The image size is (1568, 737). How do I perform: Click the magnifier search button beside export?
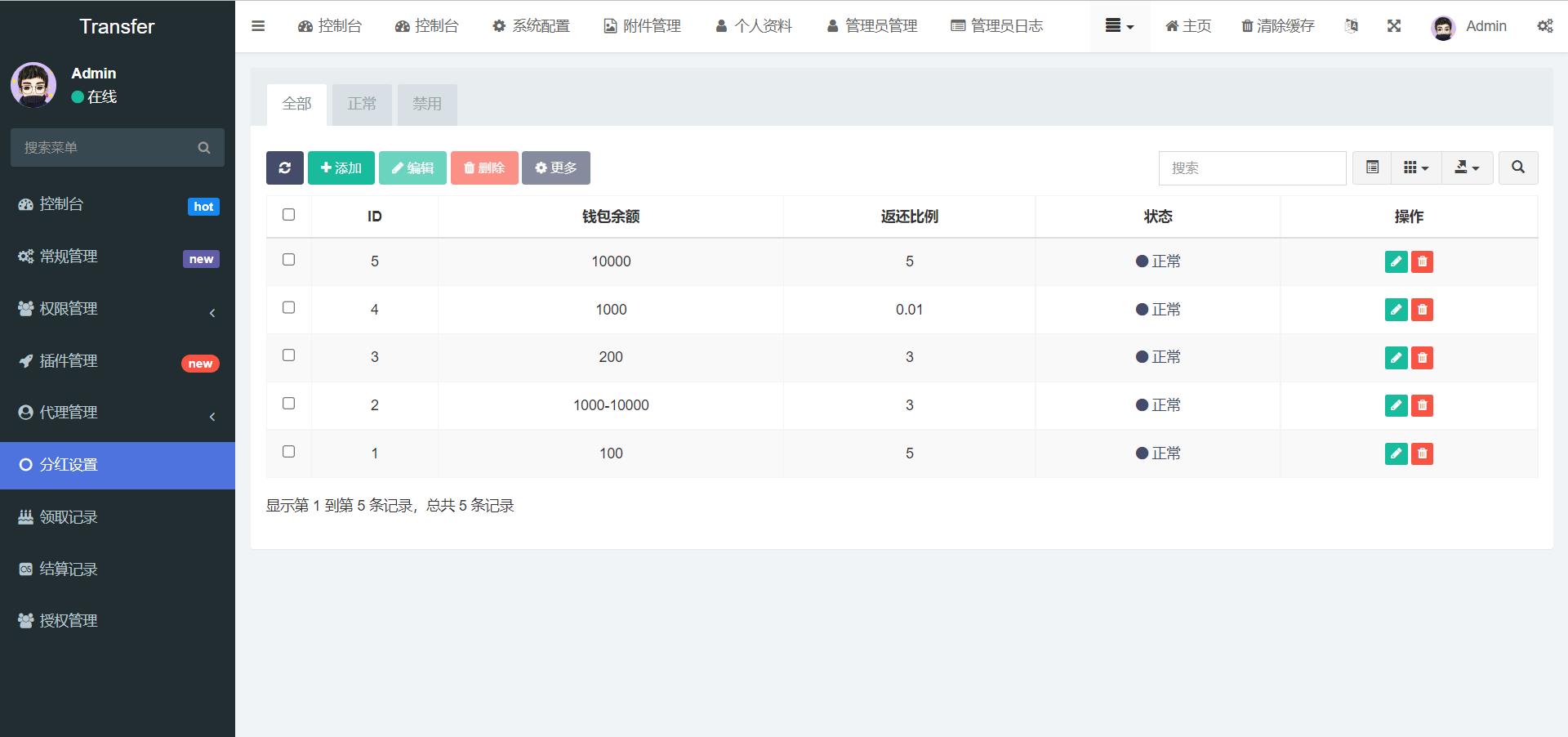point(1518,167)
